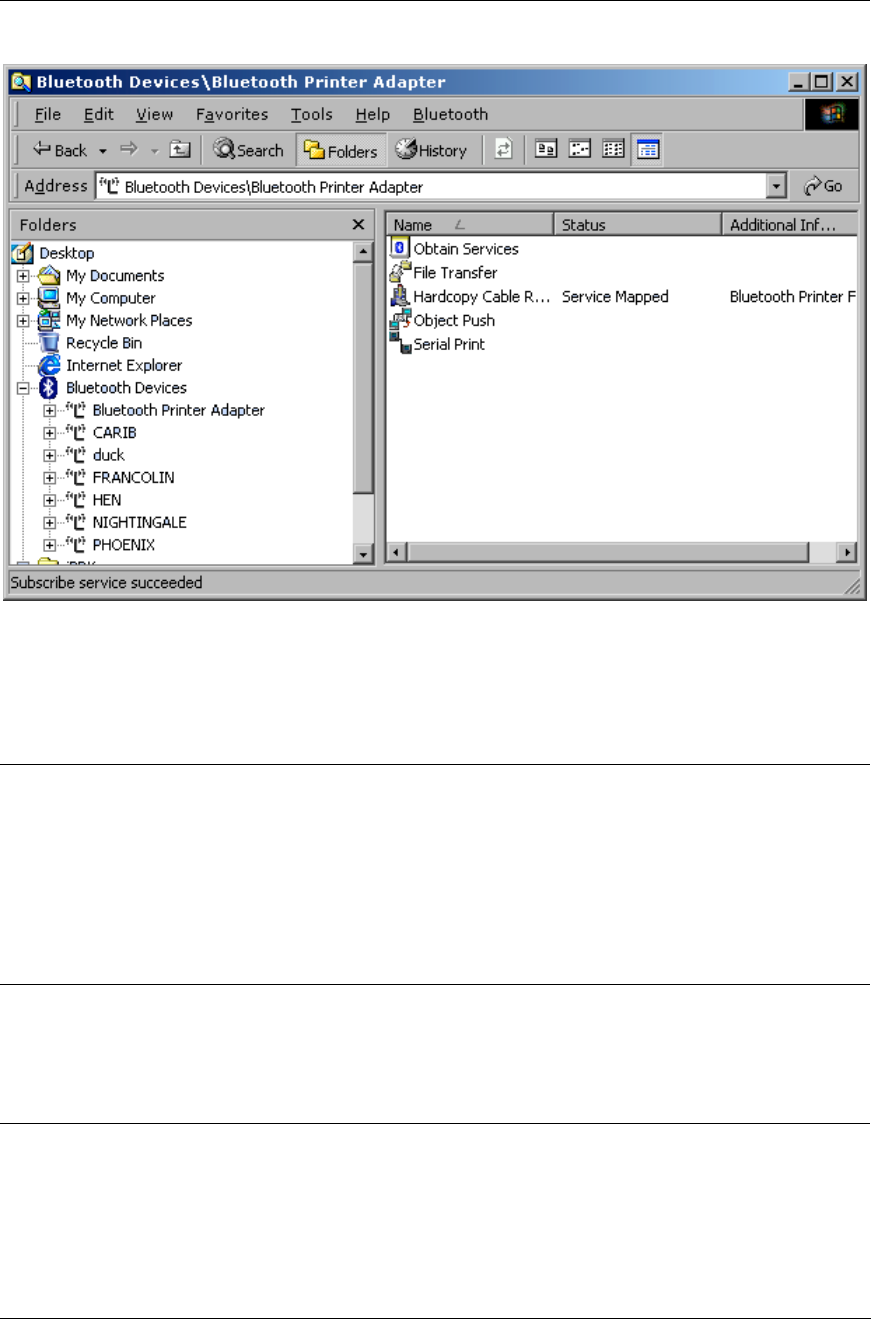Screen dimensions: 871x1319
Task: Select Desktop in the folder tree
Action: [x=67, y=253]
